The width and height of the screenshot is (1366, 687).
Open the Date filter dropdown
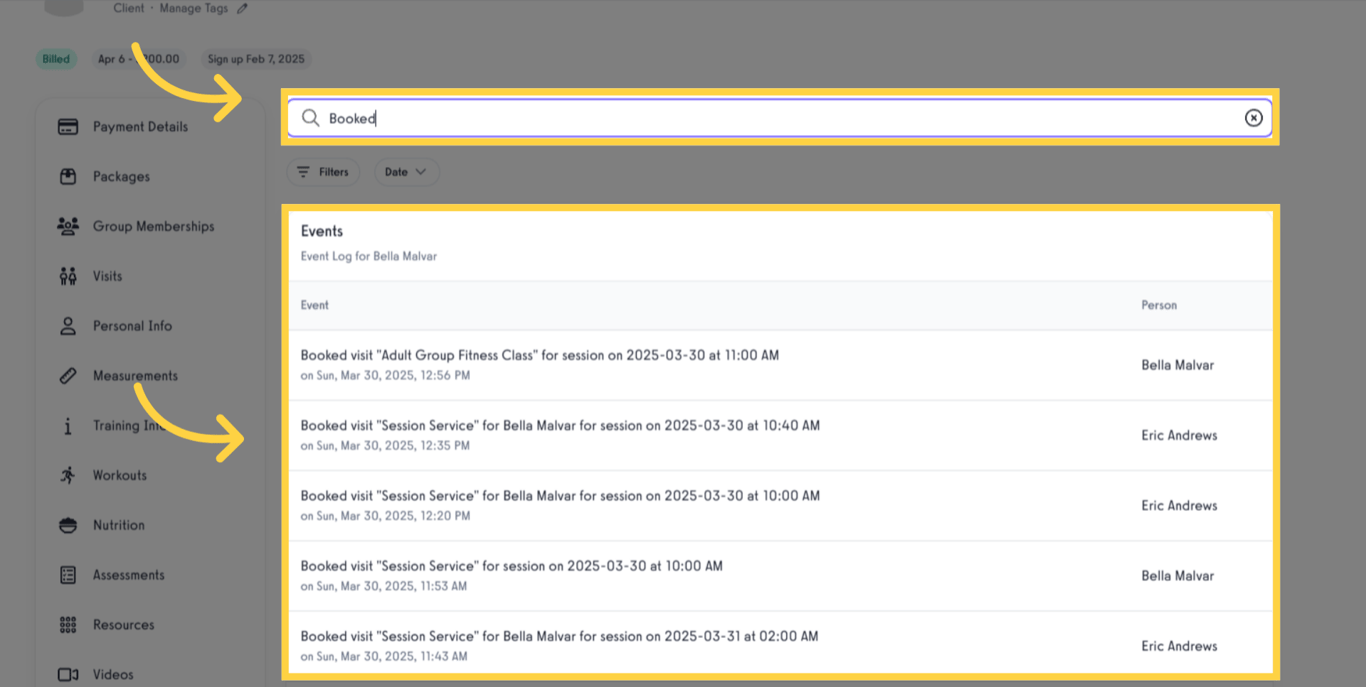click(407, 171)
